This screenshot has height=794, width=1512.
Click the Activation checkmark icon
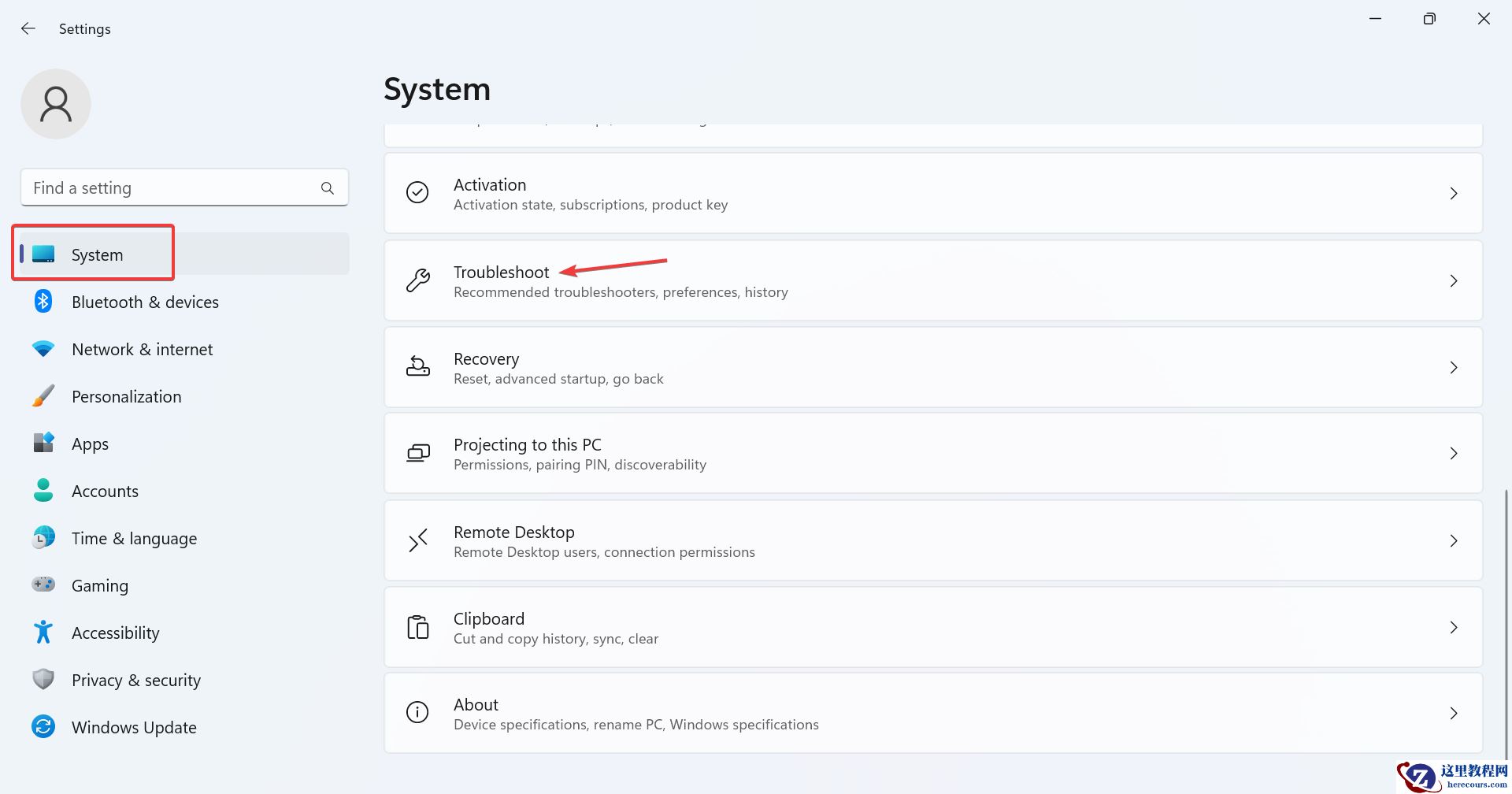417,193
